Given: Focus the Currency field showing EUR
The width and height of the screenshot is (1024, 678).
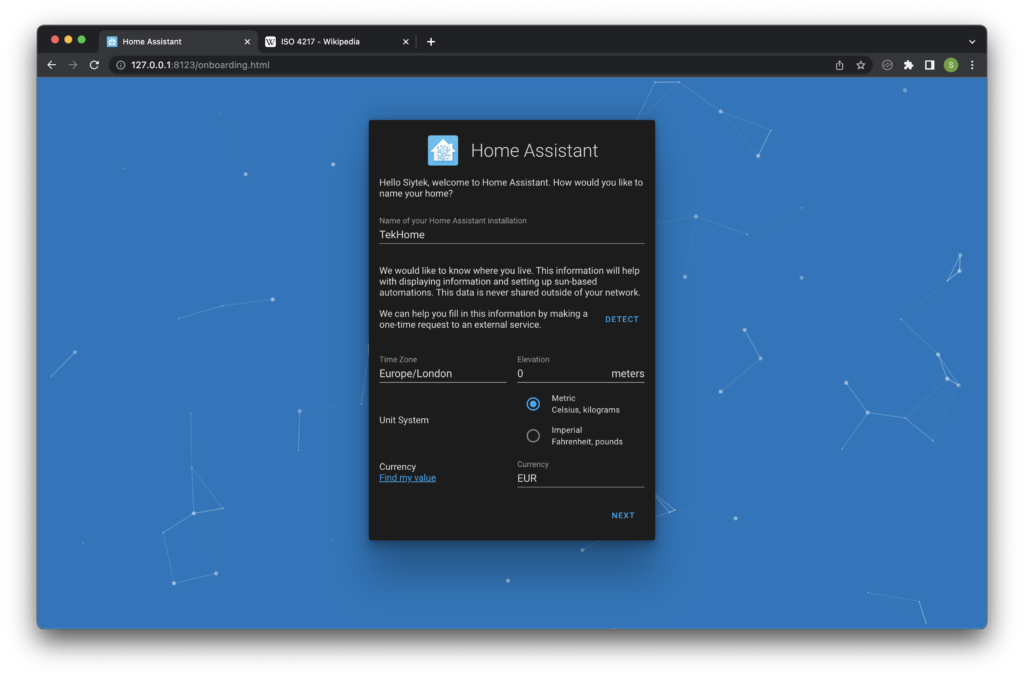Looking at the screenshot, I should point(580,473).
